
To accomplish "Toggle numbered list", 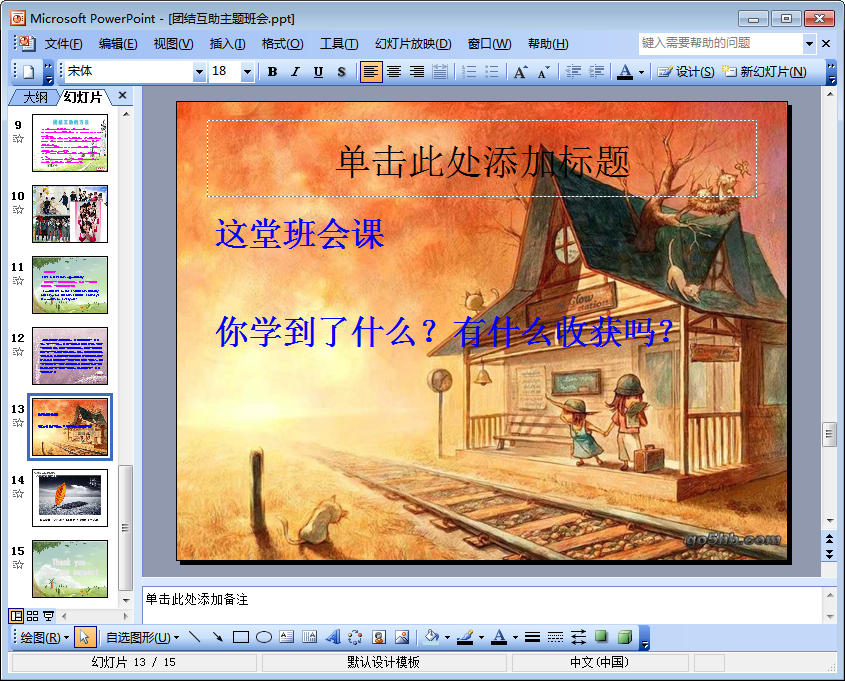I will (469, 72).
